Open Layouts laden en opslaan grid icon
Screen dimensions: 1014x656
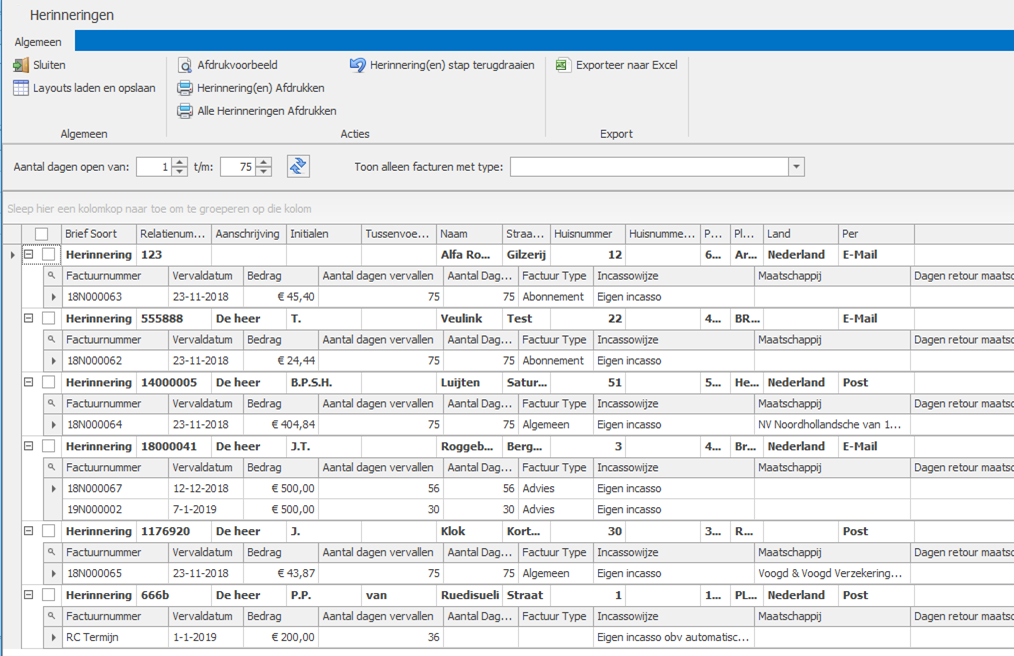(x=21, y=88)
